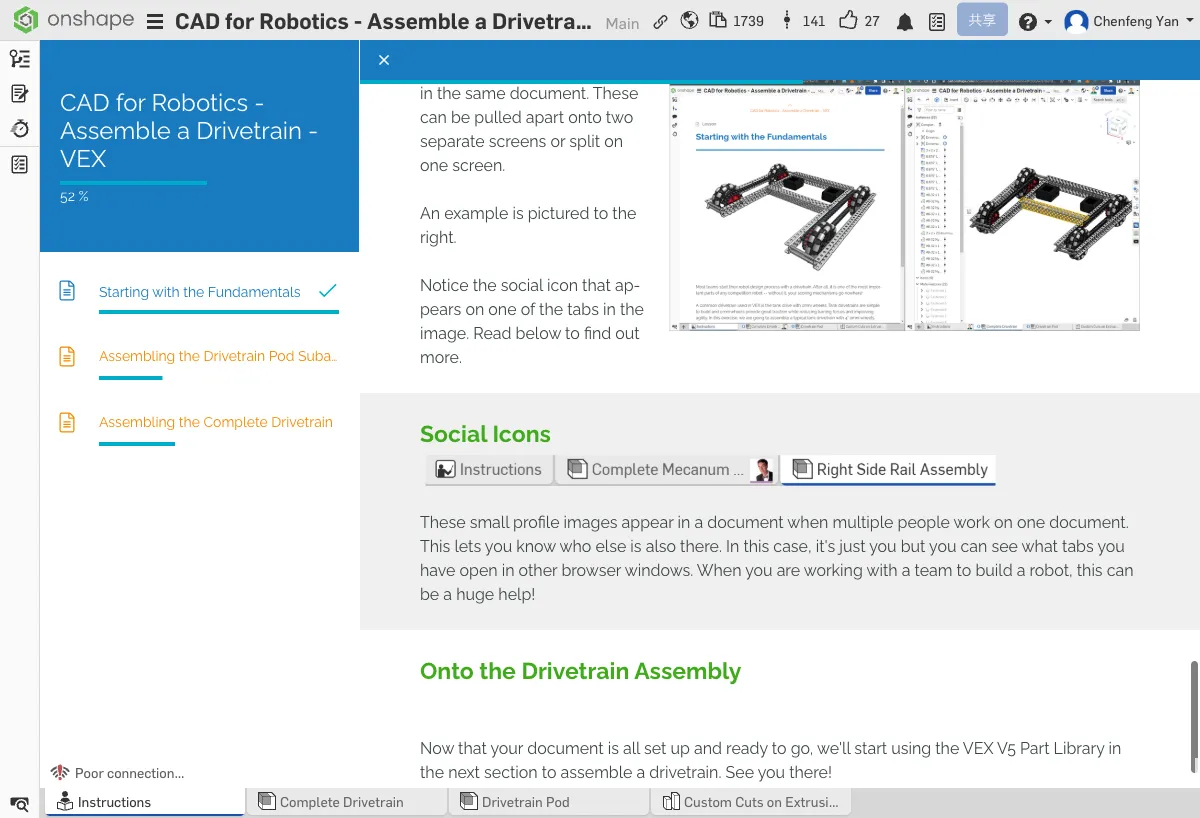This screenshot has height=818, width=1200.
Task: Switch to the Complete Drivetrain tab
Action: click(341, 802)
